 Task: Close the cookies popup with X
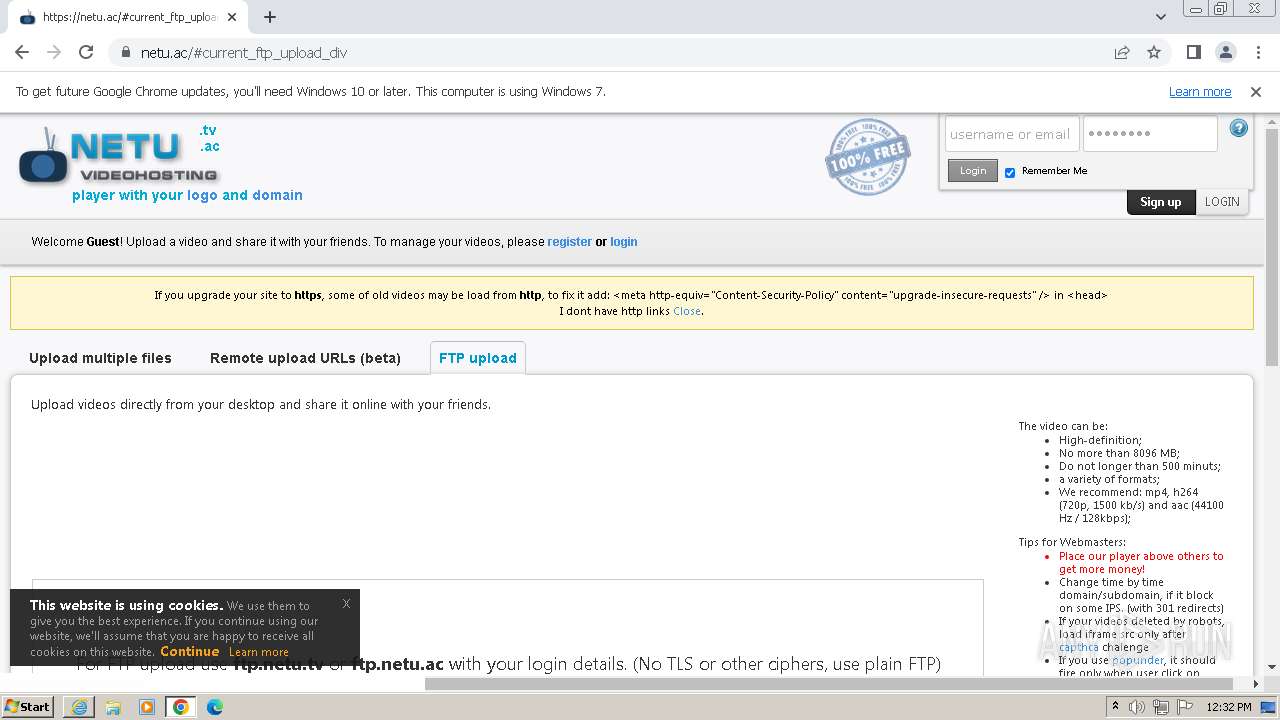[x=346, y=603]
